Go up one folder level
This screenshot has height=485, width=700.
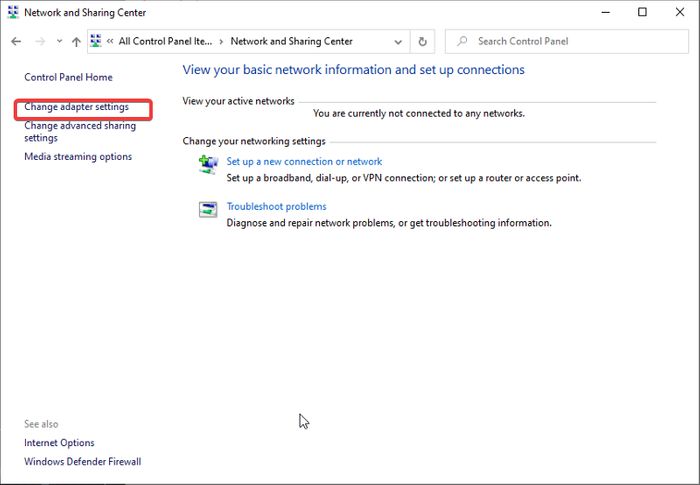(76, 42)
